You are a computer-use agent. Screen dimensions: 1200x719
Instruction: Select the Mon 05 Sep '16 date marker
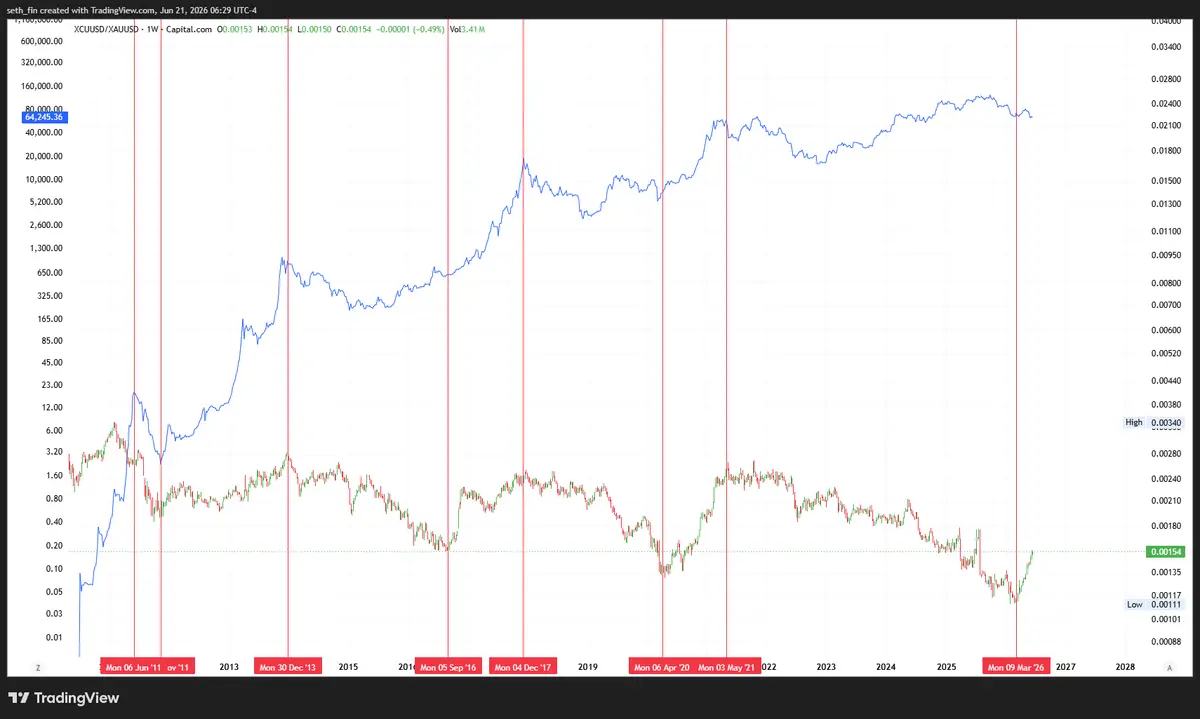(x=448, y=666)
